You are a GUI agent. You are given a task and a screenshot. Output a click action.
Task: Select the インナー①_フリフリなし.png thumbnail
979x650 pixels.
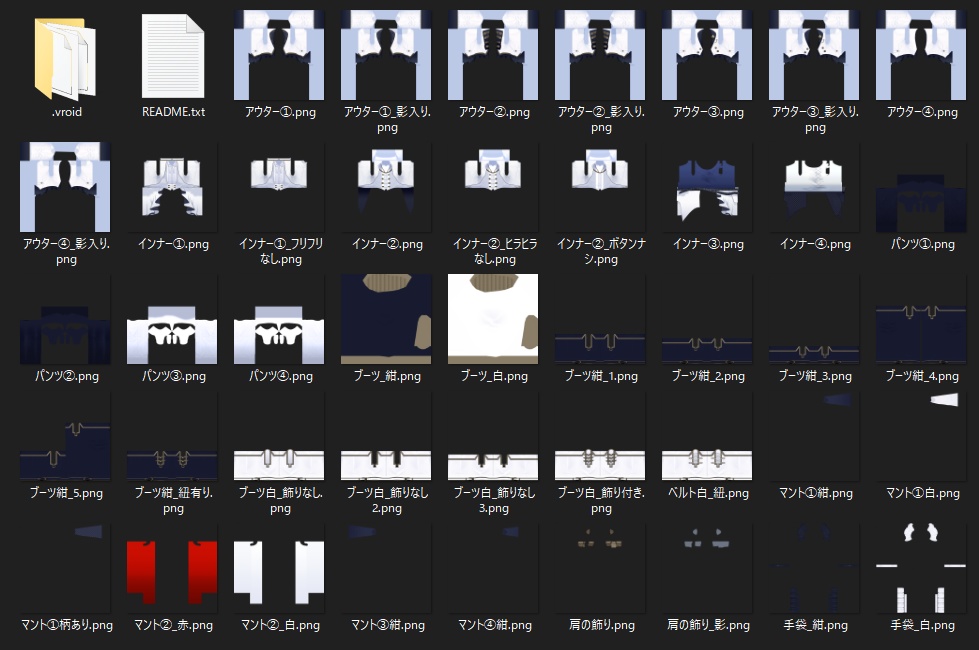click(279, 187)
